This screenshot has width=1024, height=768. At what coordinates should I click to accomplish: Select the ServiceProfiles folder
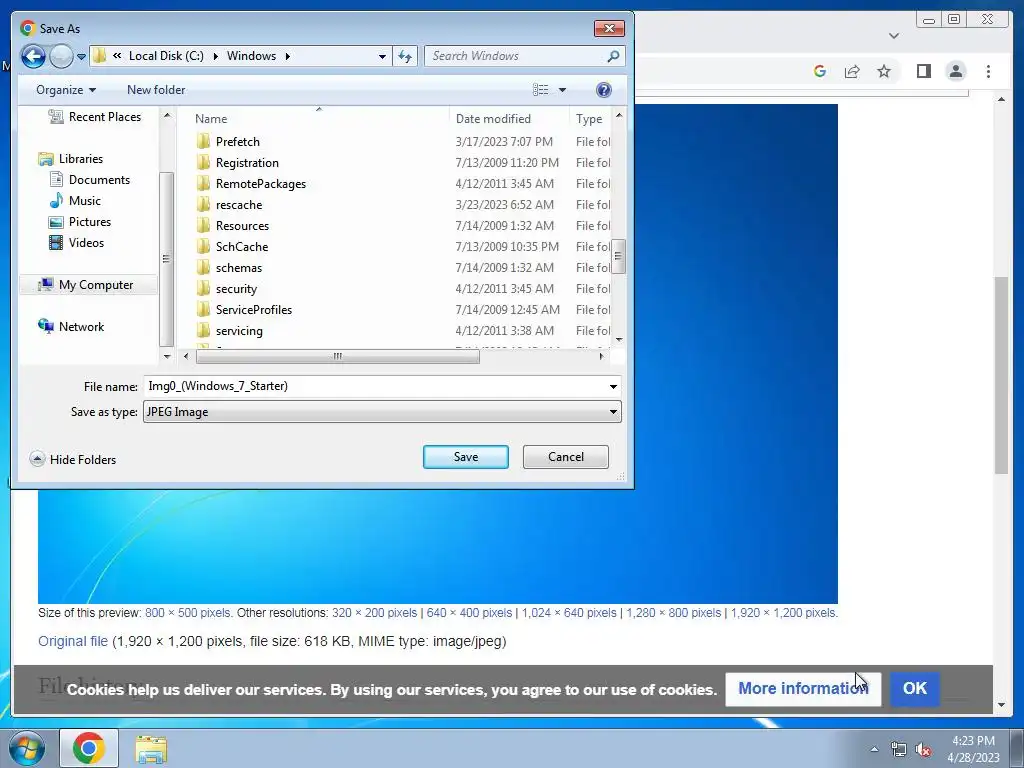[x=244, y=310]
